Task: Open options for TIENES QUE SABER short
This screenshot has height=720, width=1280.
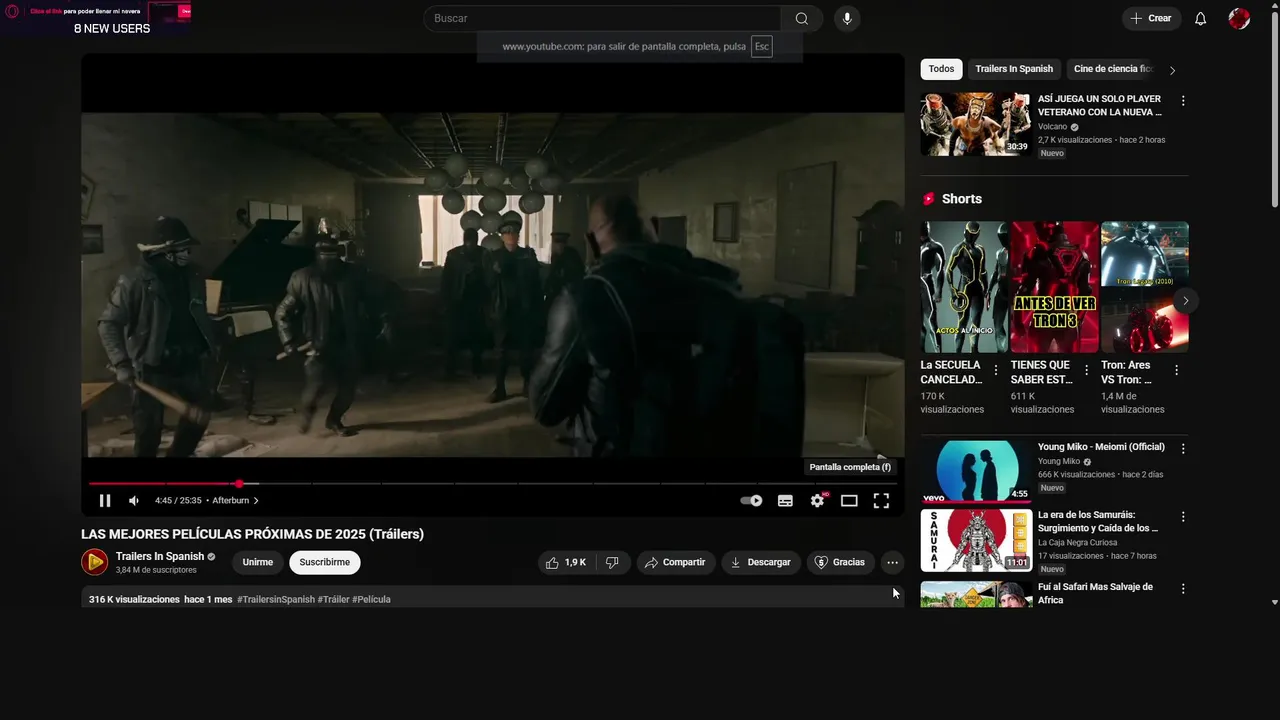Action: 1086,370
